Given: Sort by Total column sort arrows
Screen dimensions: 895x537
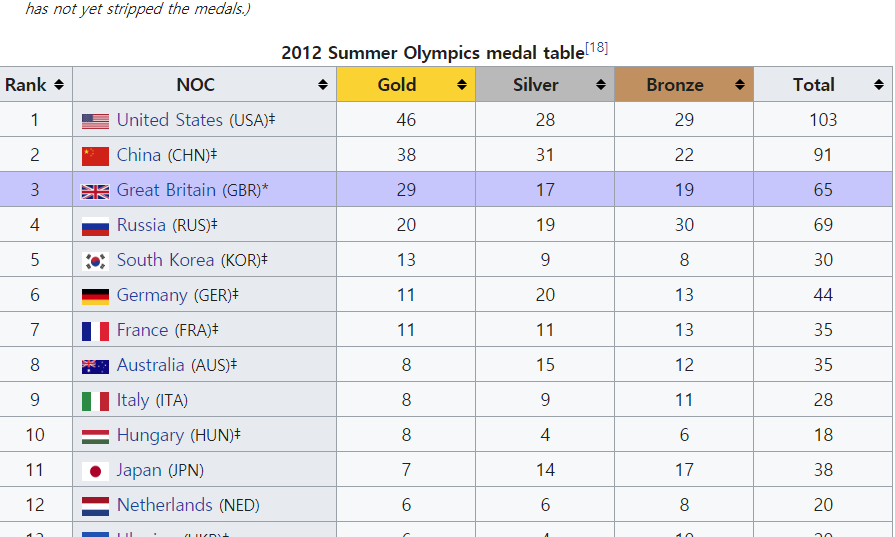Looking at the screenshot, I should pos(879,85).
